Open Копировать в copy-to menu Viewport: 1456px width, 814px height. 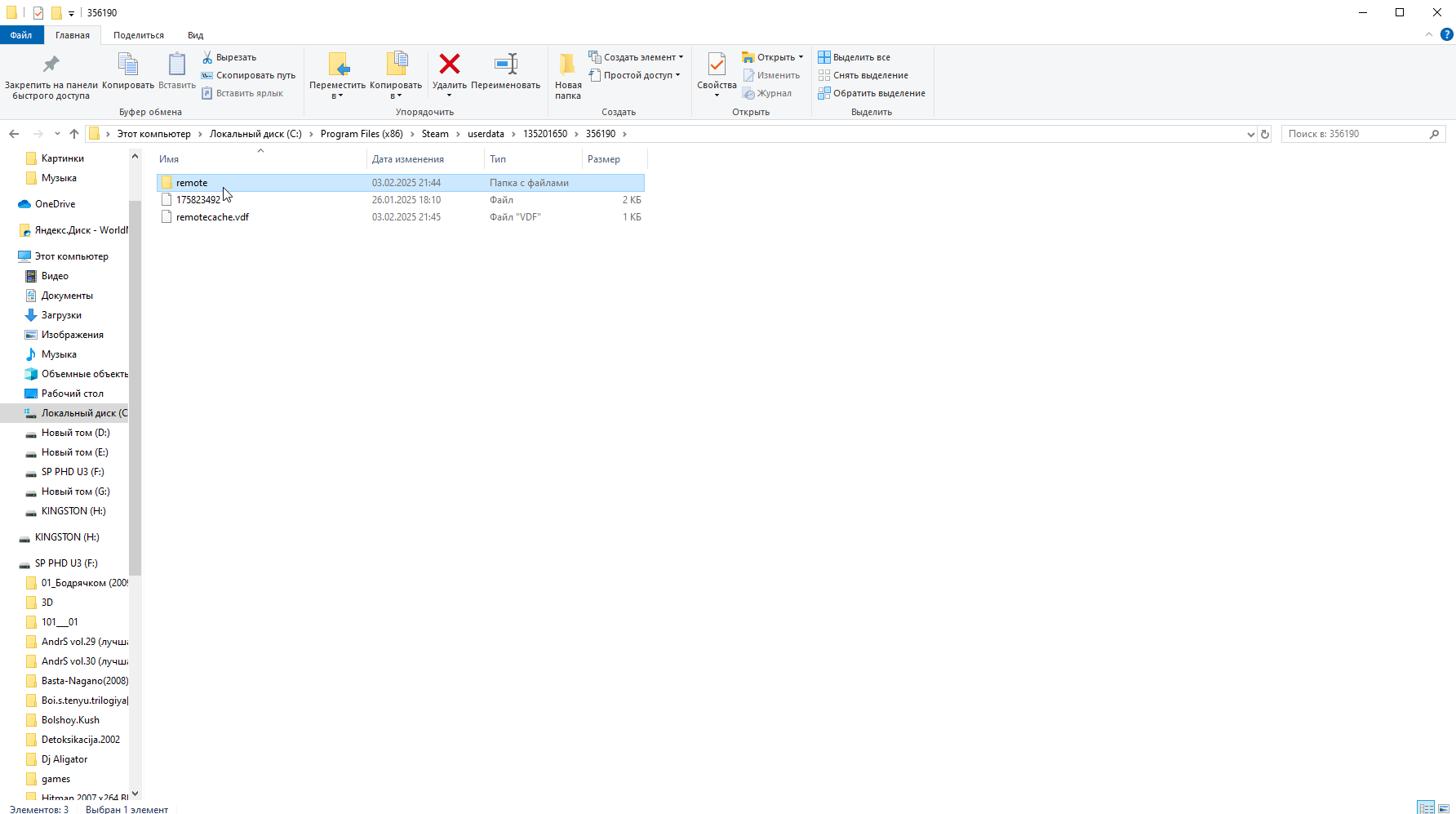coord(396,76)
